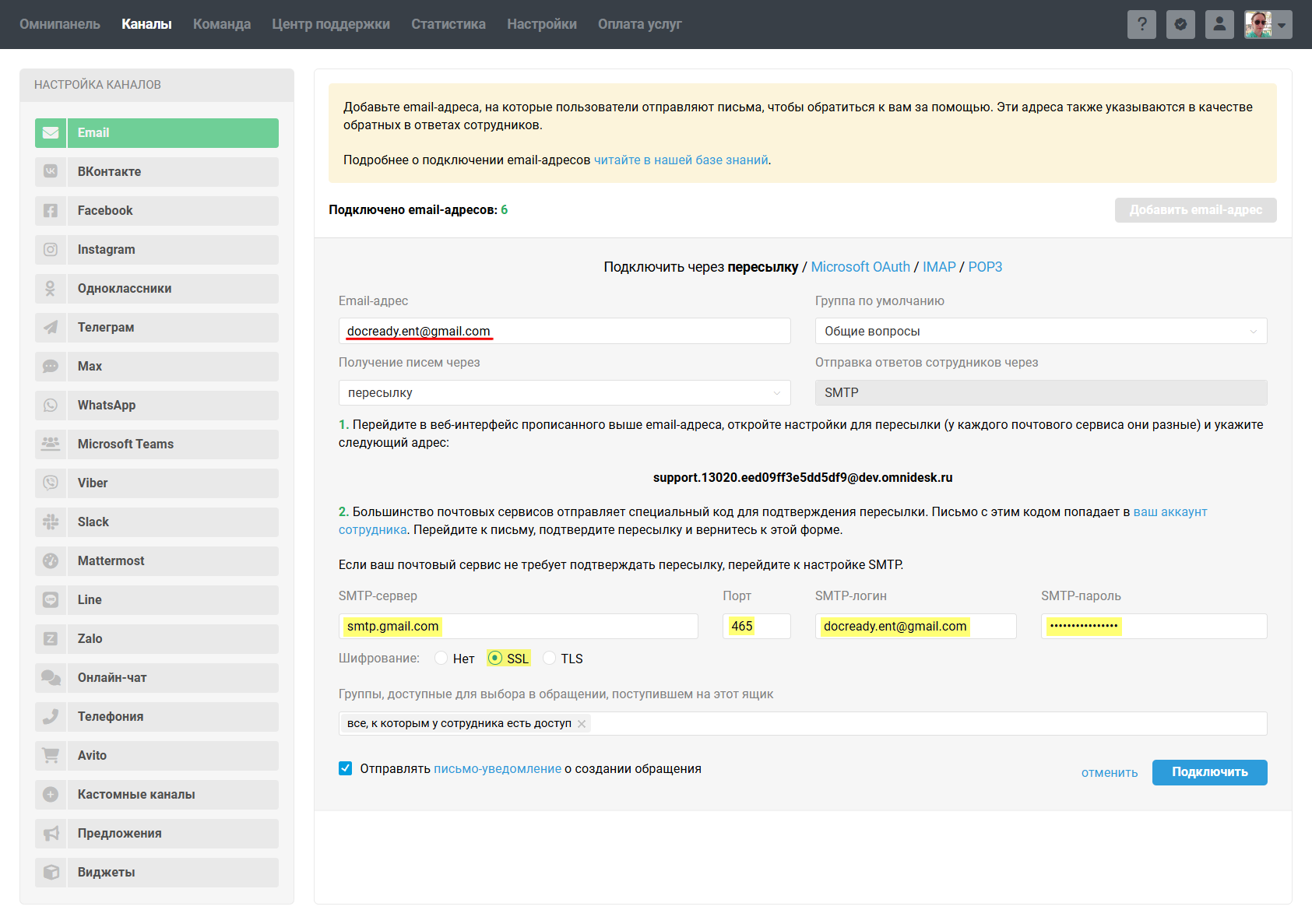Click the help question mark icon
The image size is (1312, 924).
1141,24
